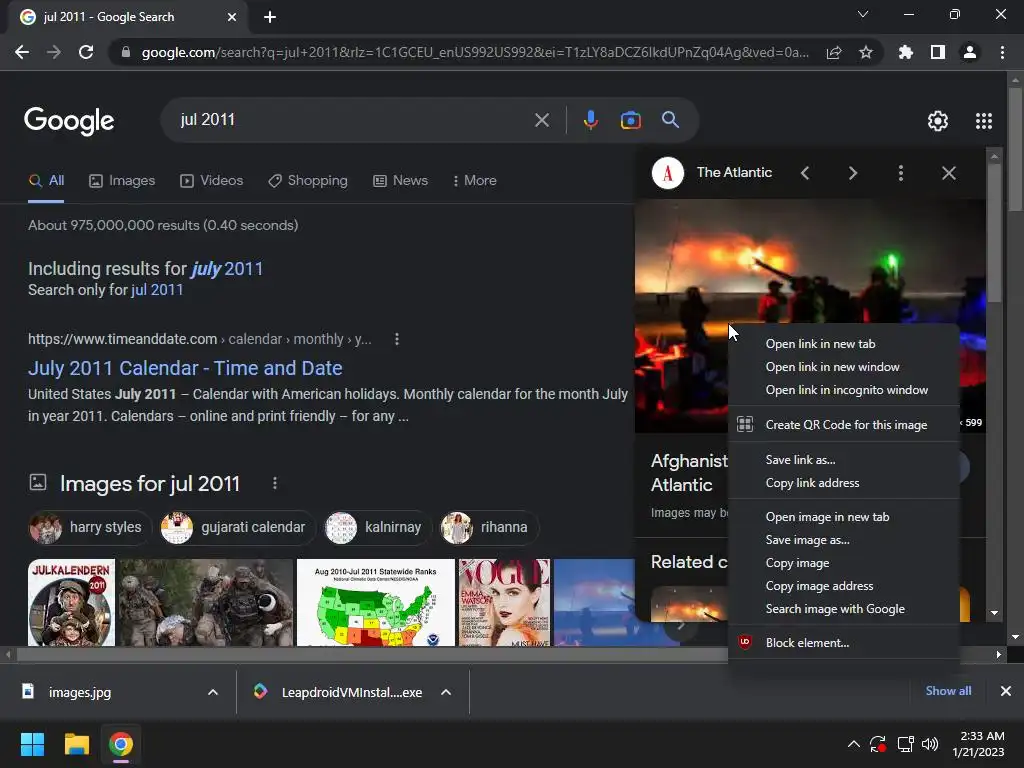This screenshot has width=1024, height=768.
Task: Open the tab search dropdown arrow
Action: [x=863, y=14]
